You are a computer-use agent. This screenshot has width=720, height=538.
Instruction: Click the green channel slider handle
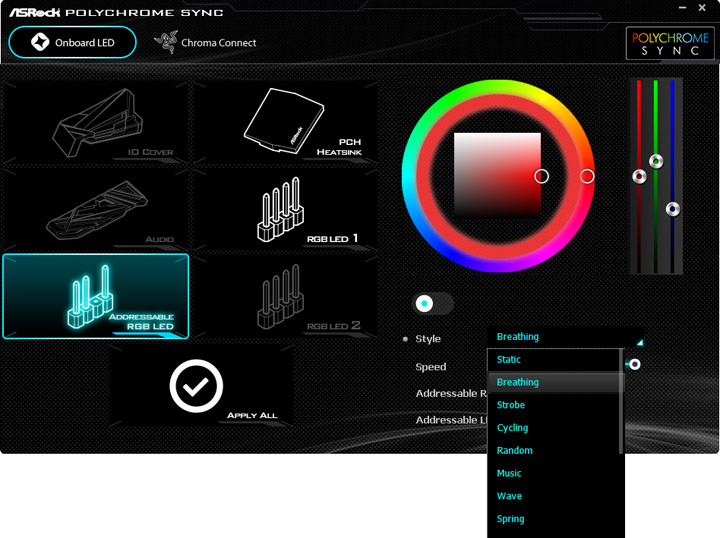coord(656,161)
